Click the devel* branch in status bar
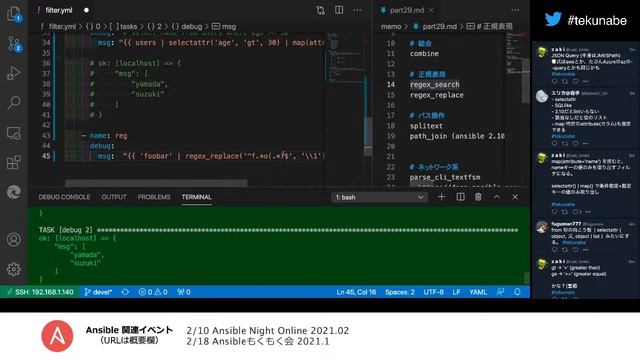The width and height of the screenshot is (640, 360). click(x=98, y=292)
